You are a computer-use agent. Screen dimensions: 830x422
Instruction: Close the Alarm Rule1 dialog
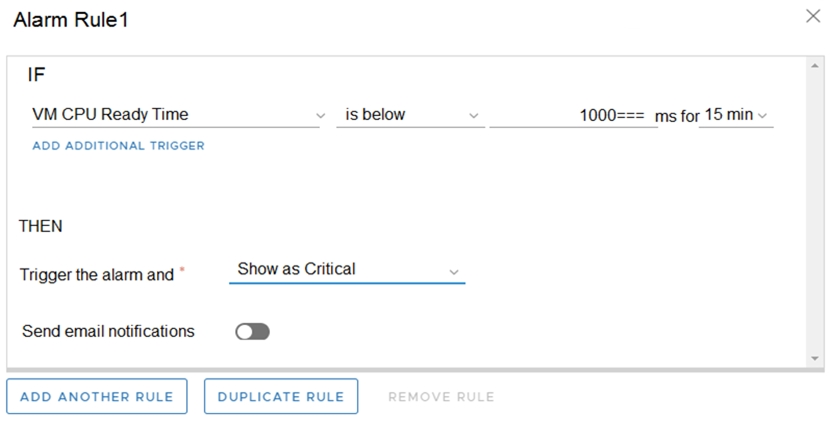pyautogui.click(x=813, y=16)
